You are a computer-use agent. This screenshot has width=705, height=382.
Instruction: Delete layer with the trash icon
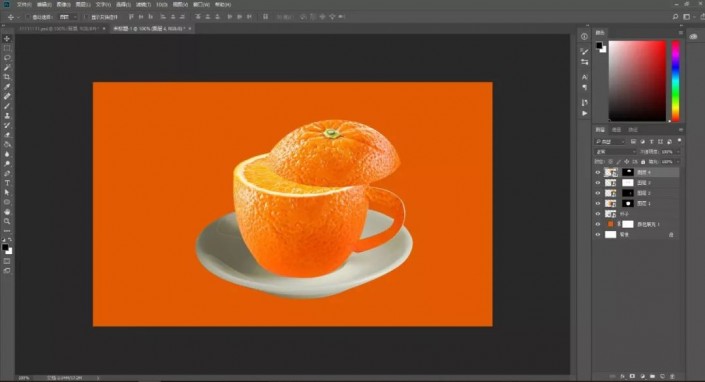pos(673,376)
